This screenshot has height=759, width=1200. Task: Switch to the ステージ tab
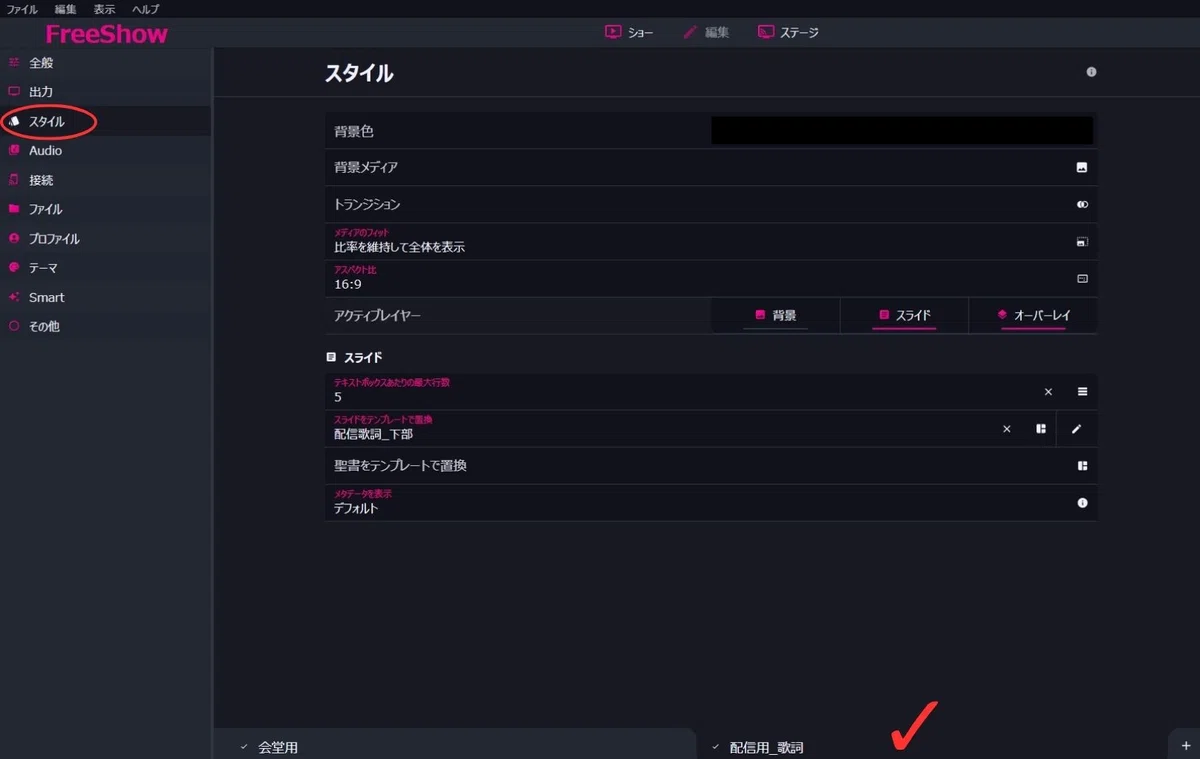tap(788, 32)
